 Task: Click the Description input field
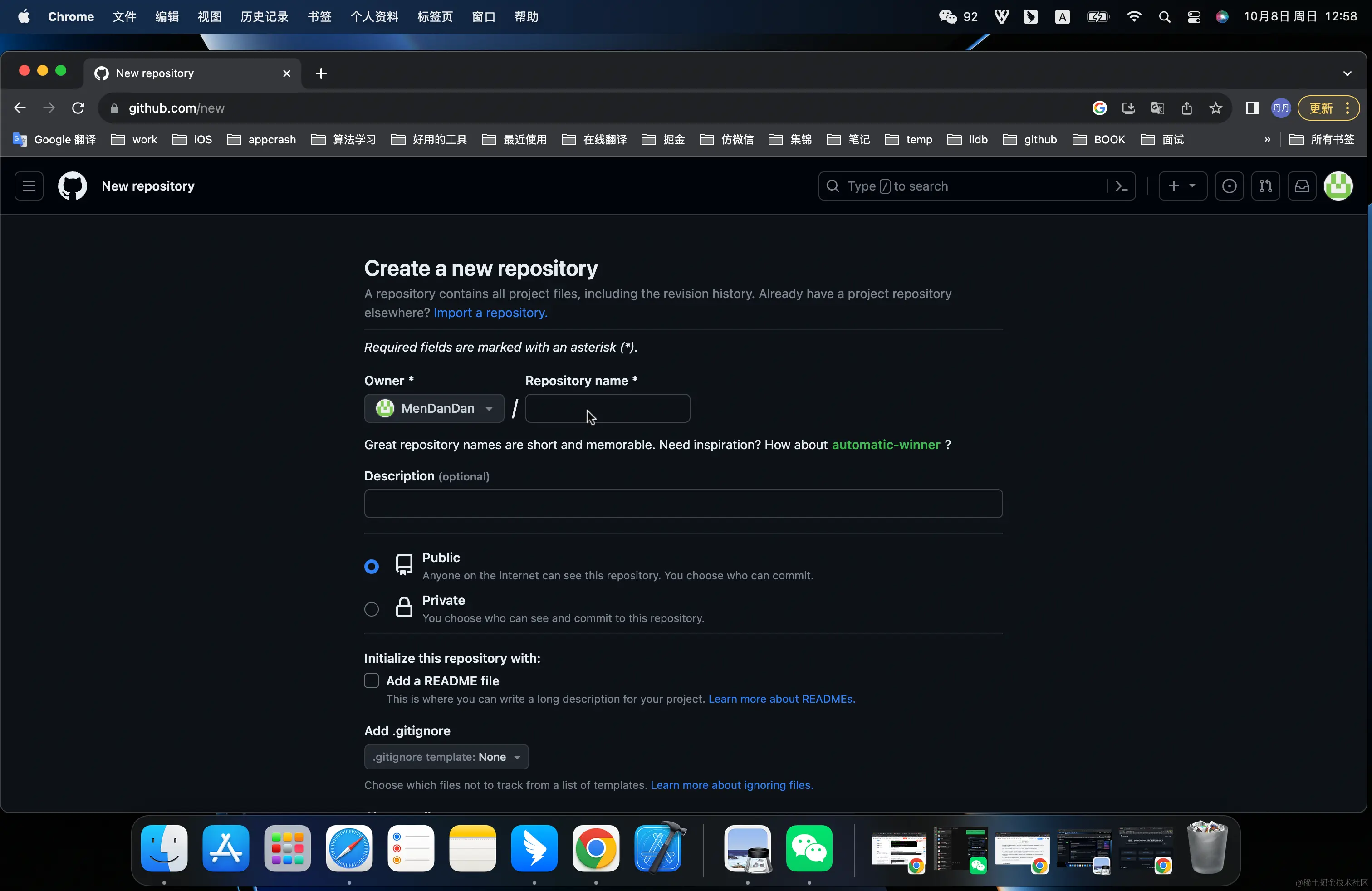click(x=683, y=504)
